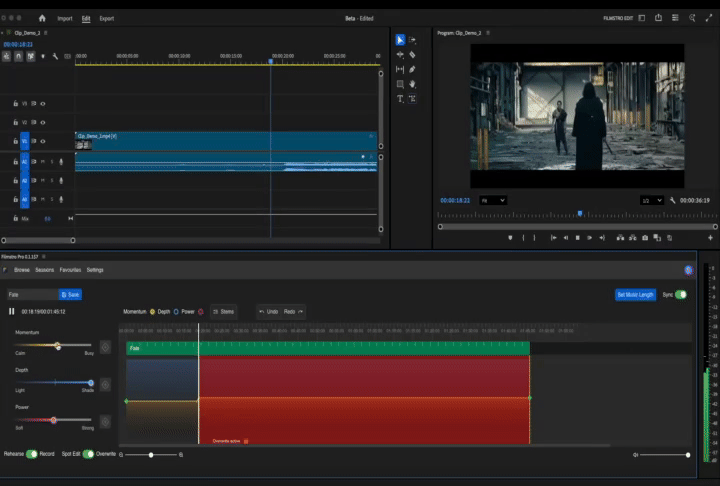
Task: Pick the Pen tool
Action: pos(412,69)
